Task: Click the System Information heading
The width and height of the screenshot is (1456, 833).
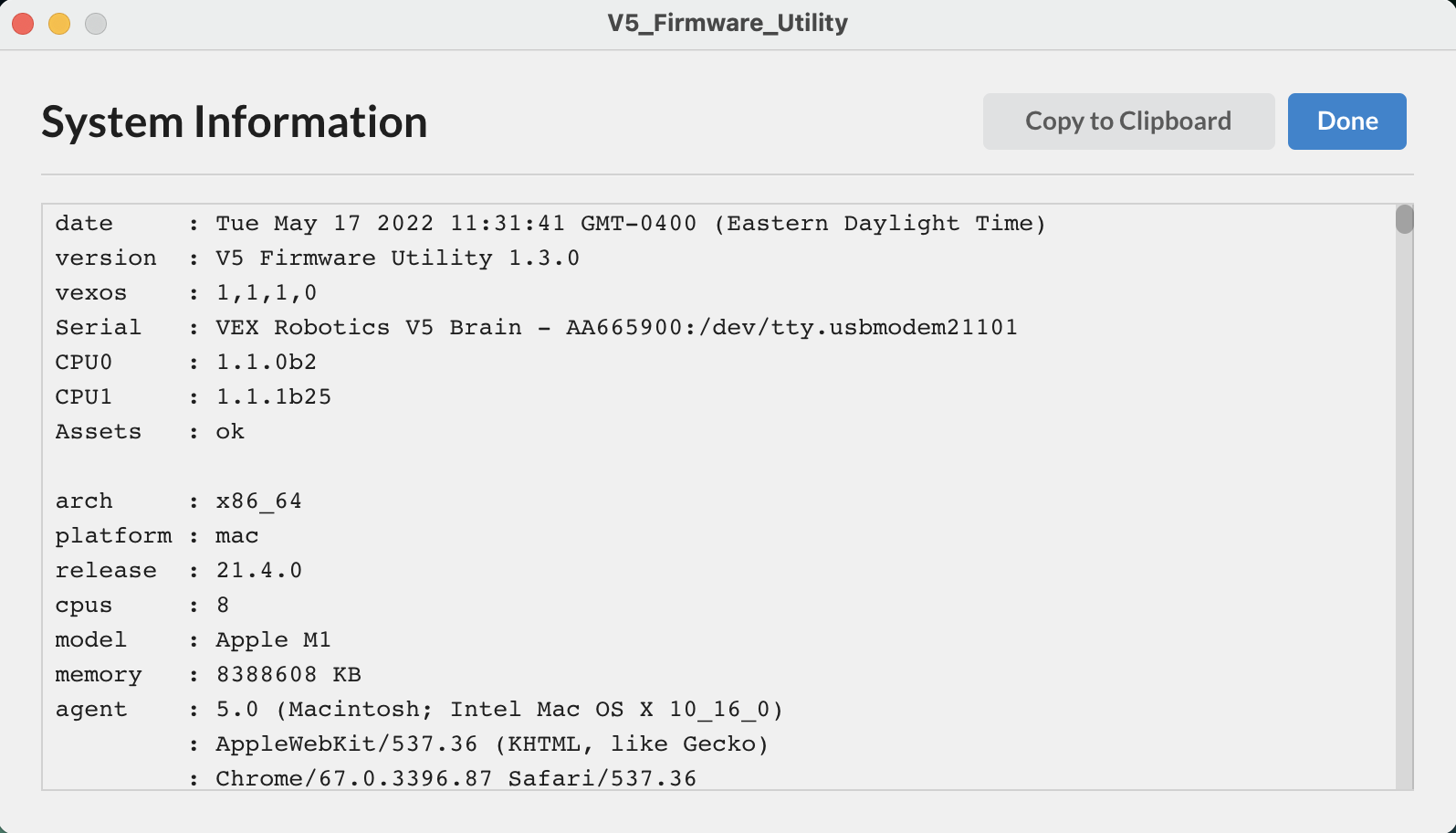Action: coord(234,121)
